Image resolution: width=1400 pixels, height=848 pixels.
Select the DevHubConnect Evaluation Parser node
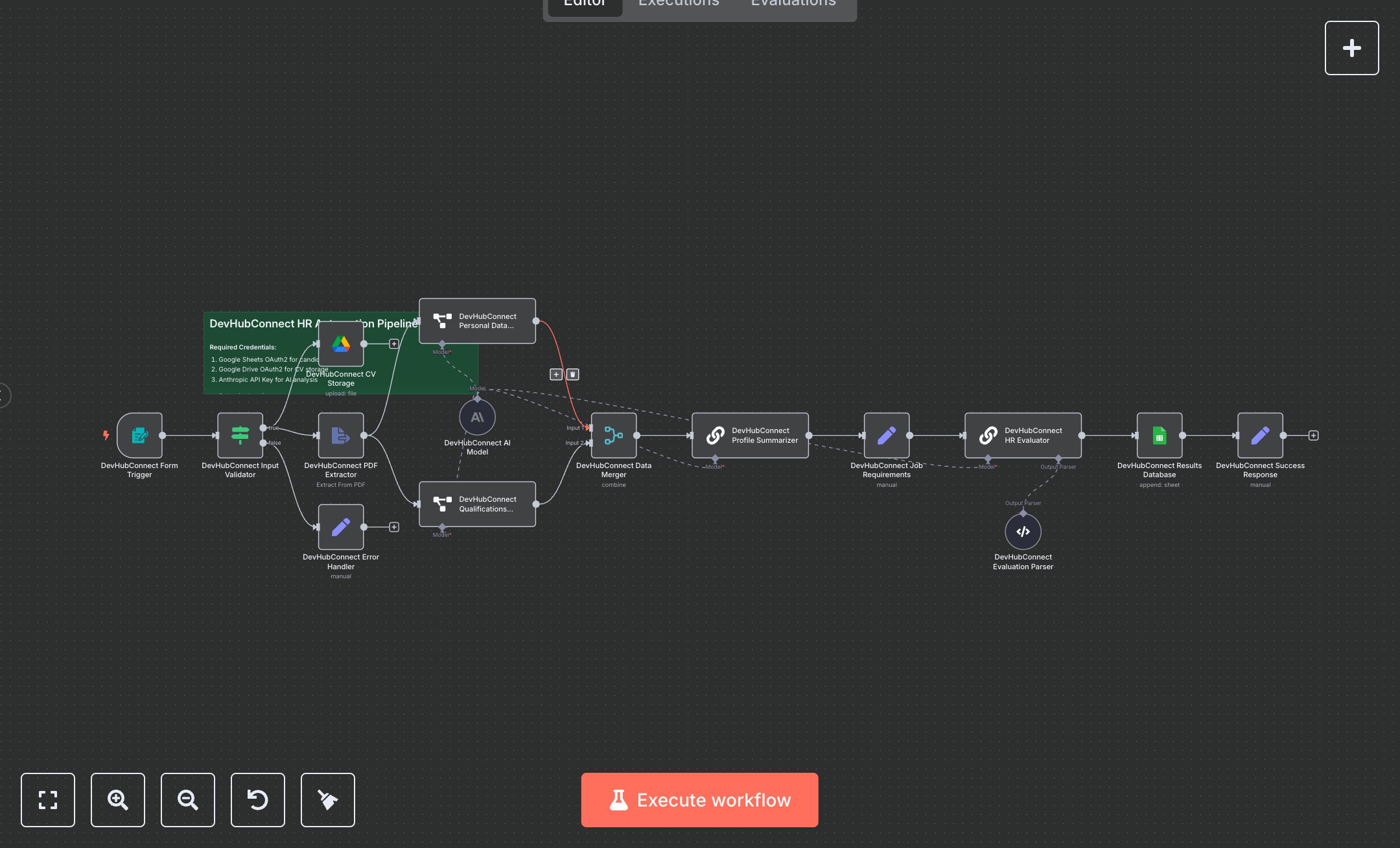point(1023,532)
